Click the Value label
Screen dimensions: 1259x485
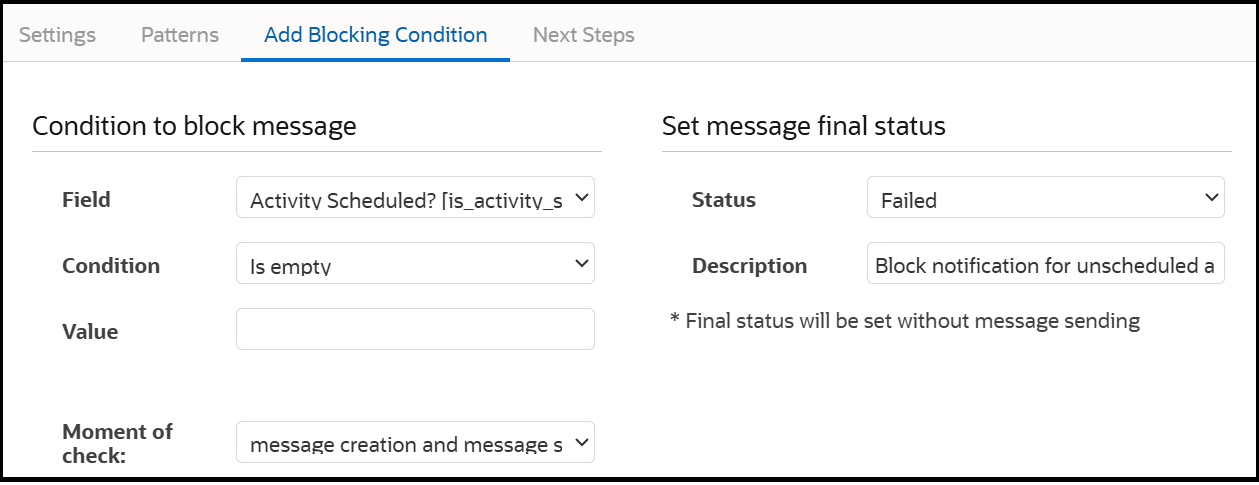pyautogui.click(x=90, y=332)
